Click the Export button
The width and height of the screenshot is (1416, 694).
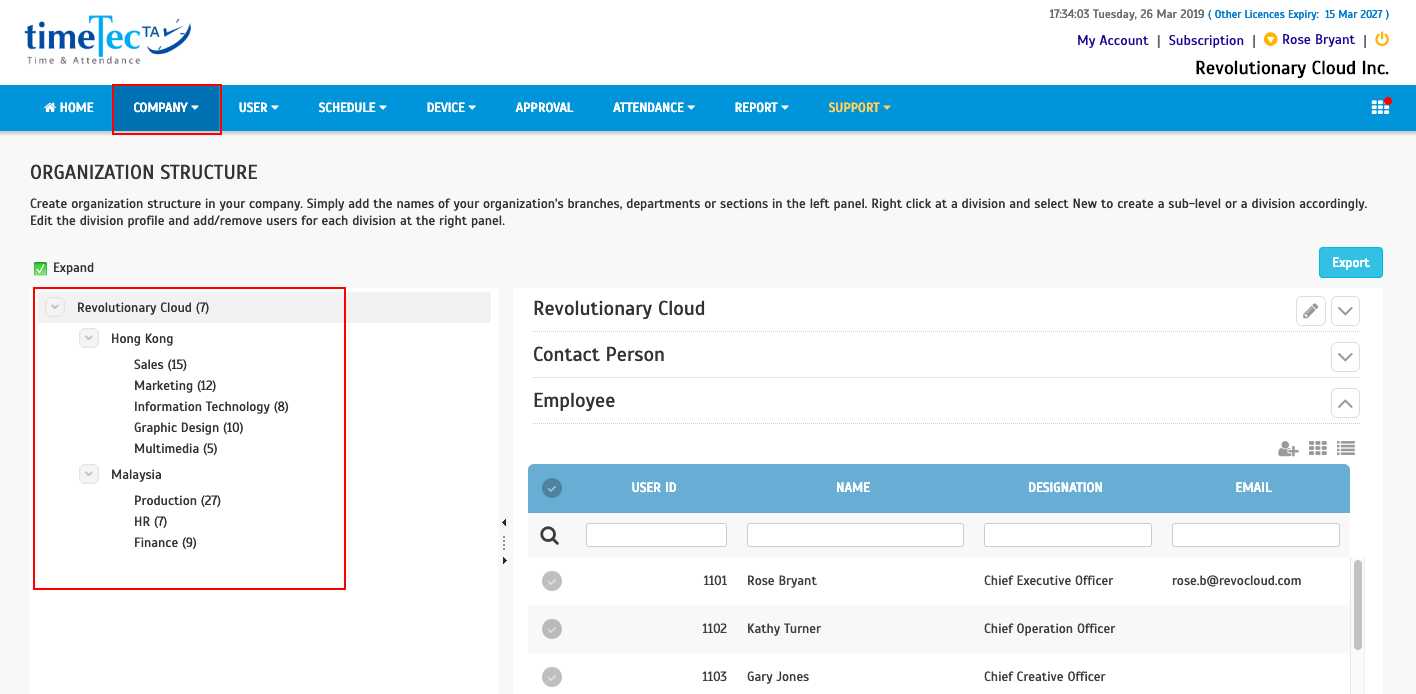1350,262
